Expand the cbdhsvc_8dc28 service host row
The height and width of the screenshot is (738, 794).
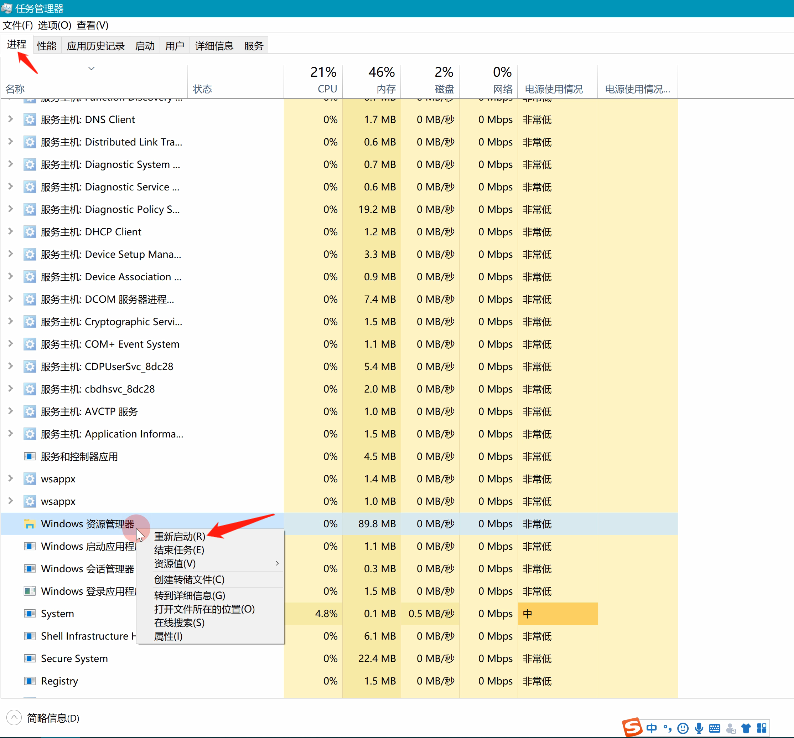(x=10, y=389)
